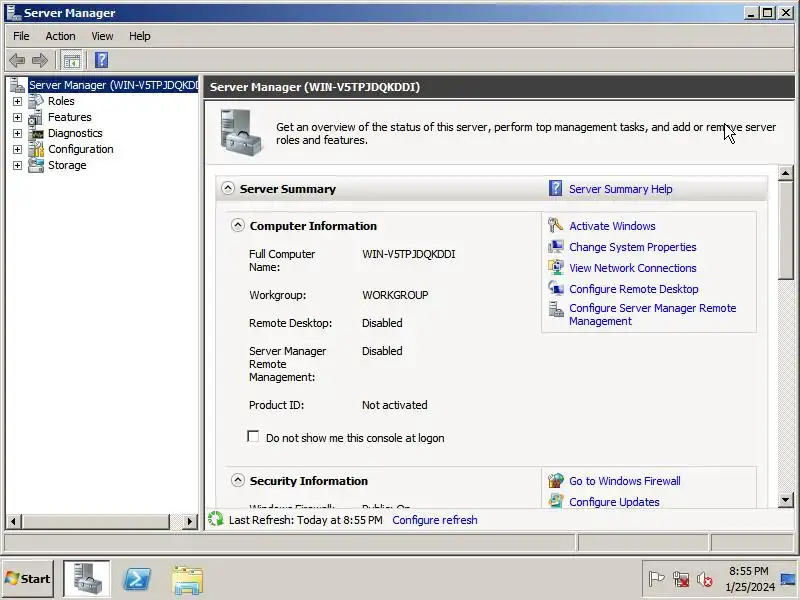Toggle the Show/Hide Console Tree toolbar icon
Image resolution: width=800 pixels, height=600 pixels.
click(71, 61)
